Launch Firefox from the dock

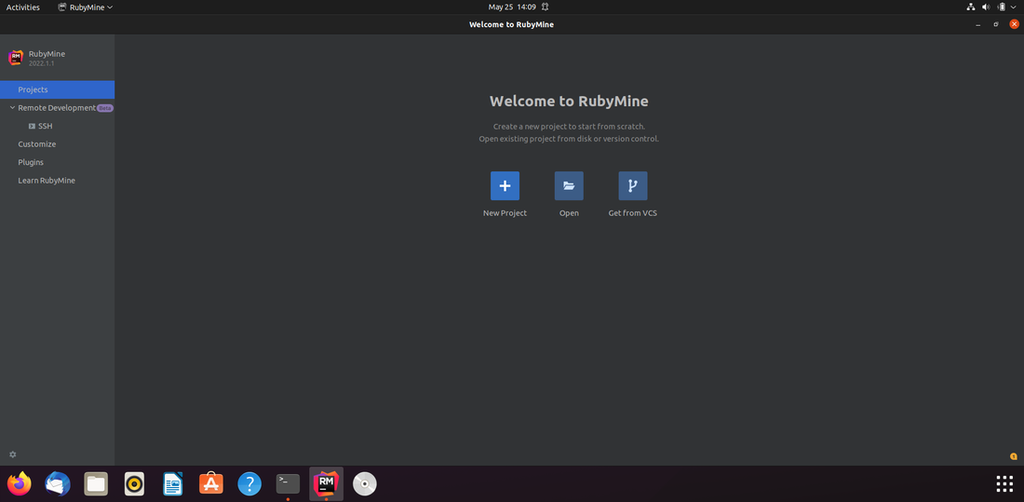(19, 484)
